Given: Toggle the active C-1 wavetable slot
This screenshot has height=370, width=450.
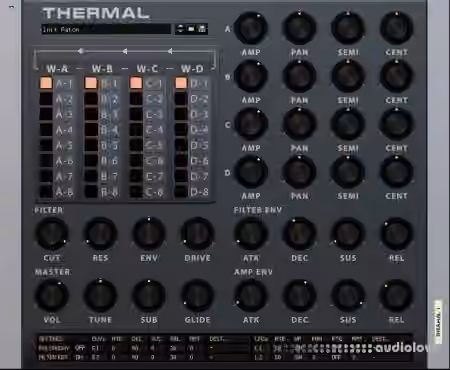Looking at the screenshot, I should tap(136, 83).
